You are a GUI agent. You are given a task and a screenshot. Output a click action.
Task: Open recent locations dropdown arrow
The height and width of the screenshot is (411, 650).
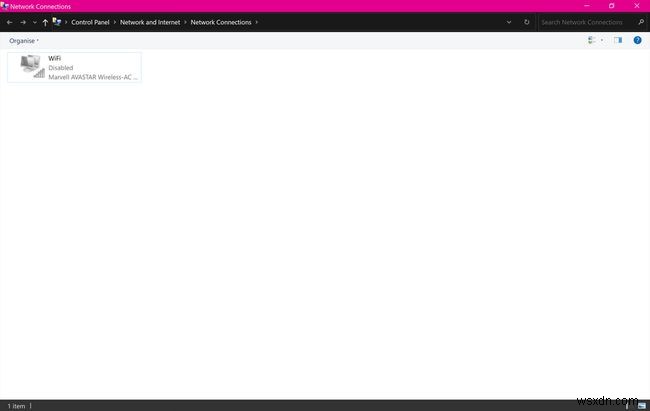[34, 22]
